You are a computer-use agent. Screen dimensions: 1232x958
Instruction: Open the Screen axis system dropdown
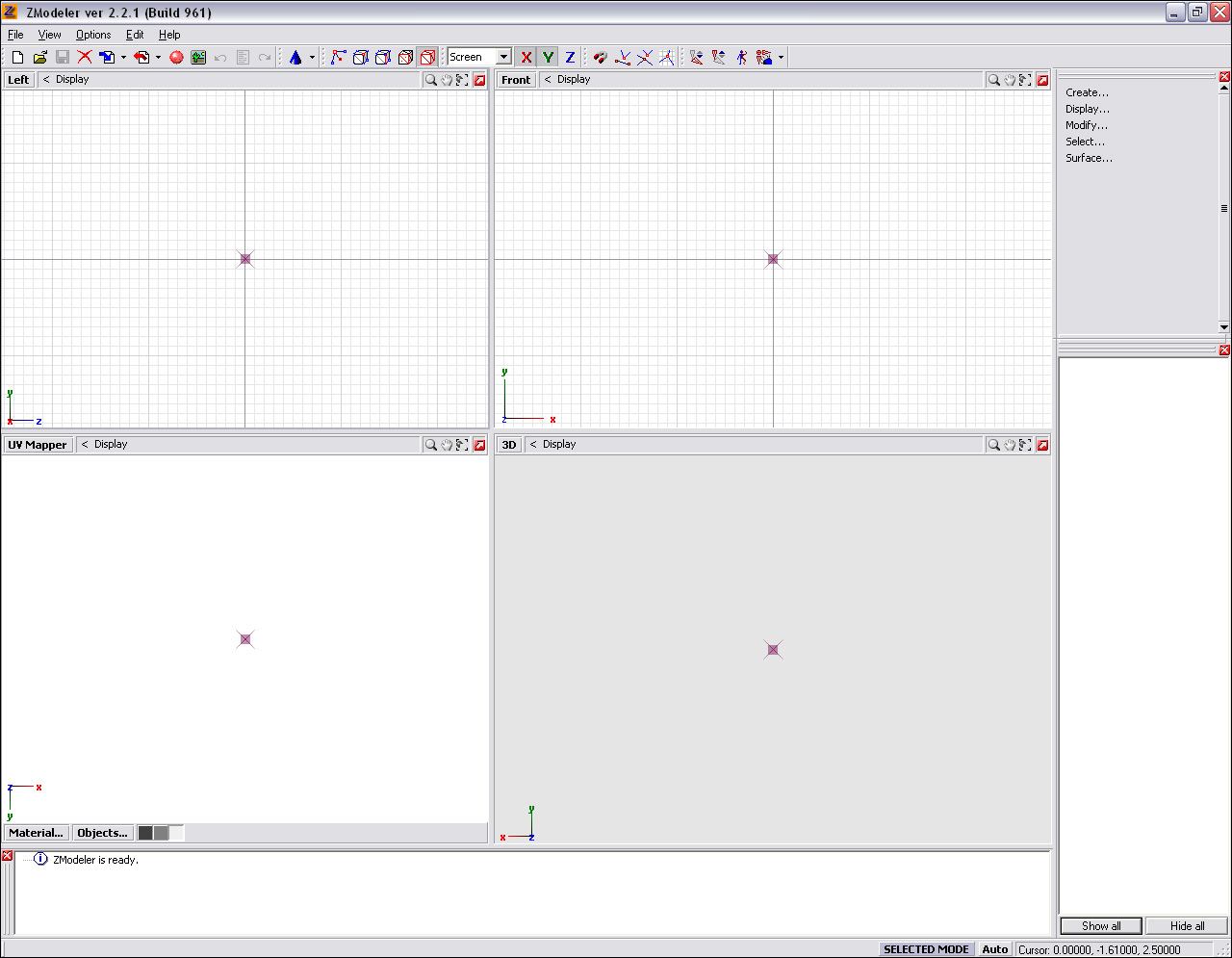coord(503,57)
